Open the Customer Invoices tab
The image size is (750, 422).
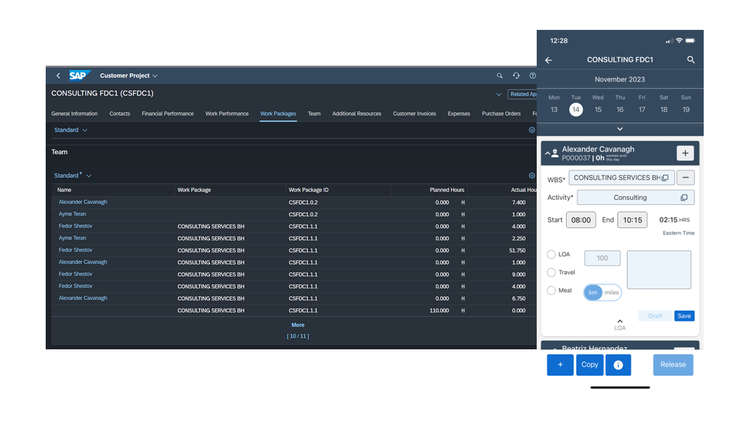[414, 114]
